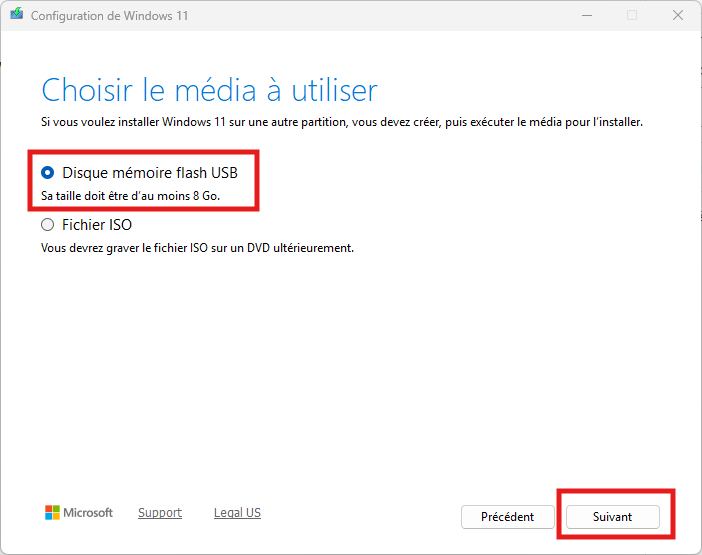Open the Support link
Screen dimensions: 702x555
click(160, 513)
